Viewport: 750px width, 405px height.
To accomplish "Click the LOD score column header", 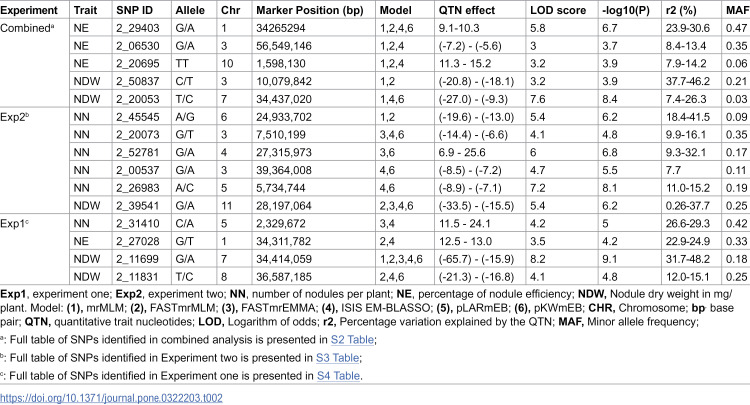I will coord(558,10).
